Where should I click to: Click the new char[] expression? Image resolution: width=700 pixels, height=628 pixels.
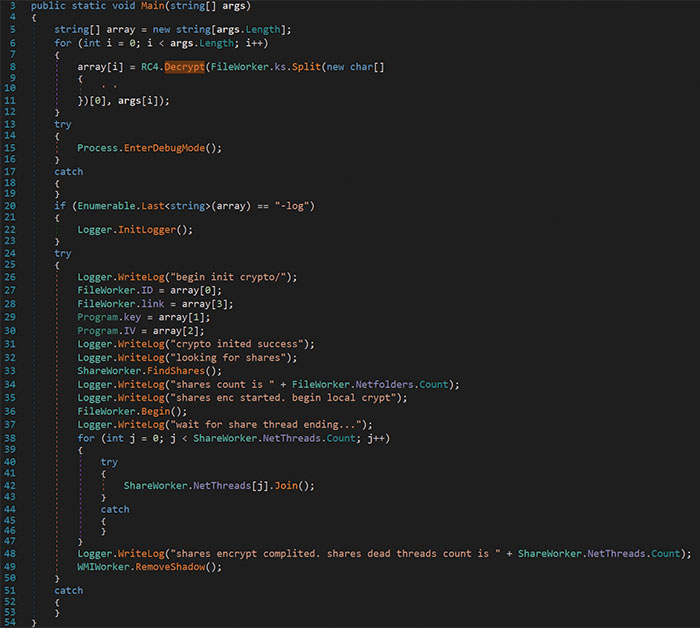coord(355,67)
